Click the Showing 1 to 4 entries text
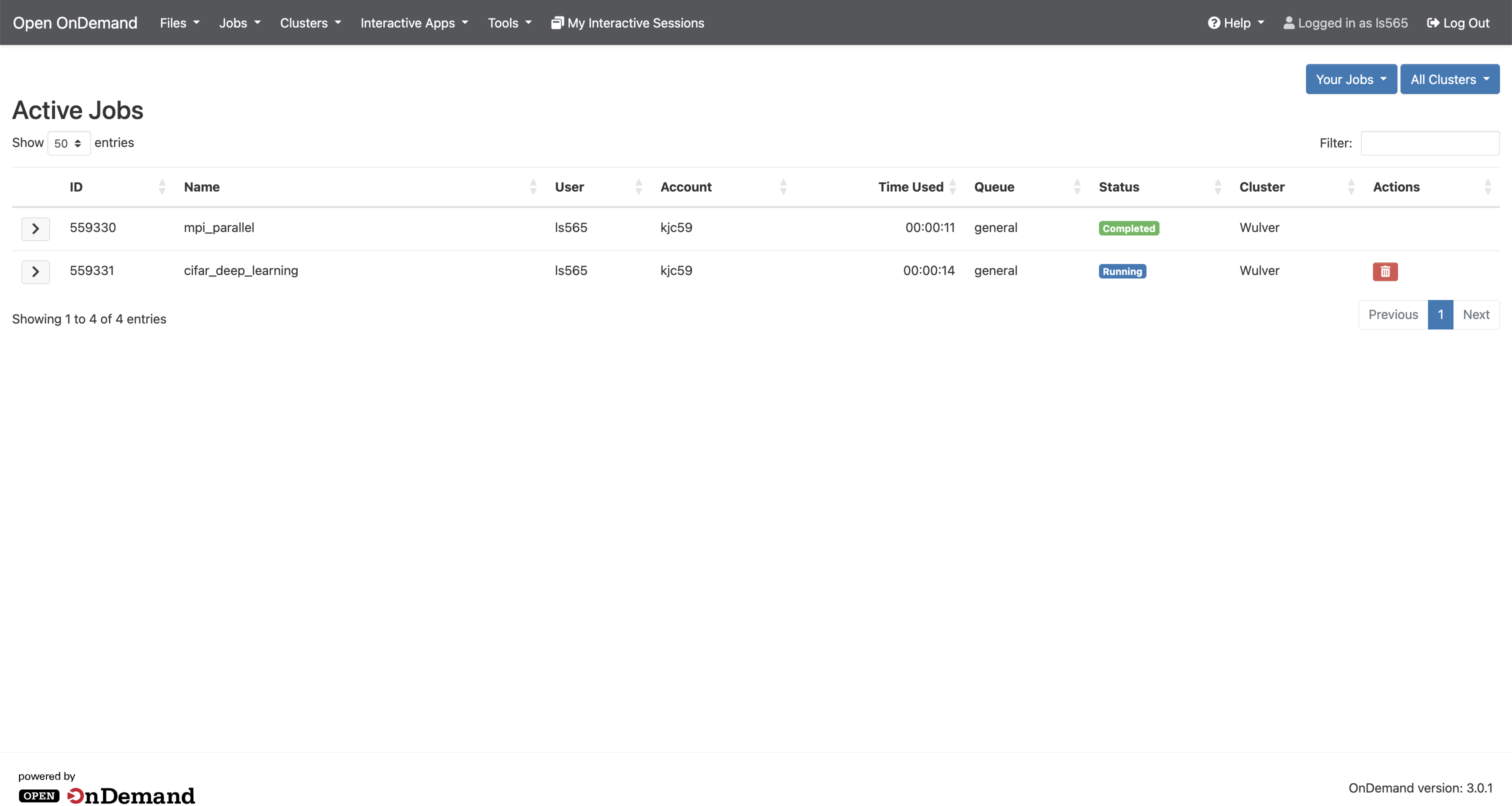 [x=89, y=319]
